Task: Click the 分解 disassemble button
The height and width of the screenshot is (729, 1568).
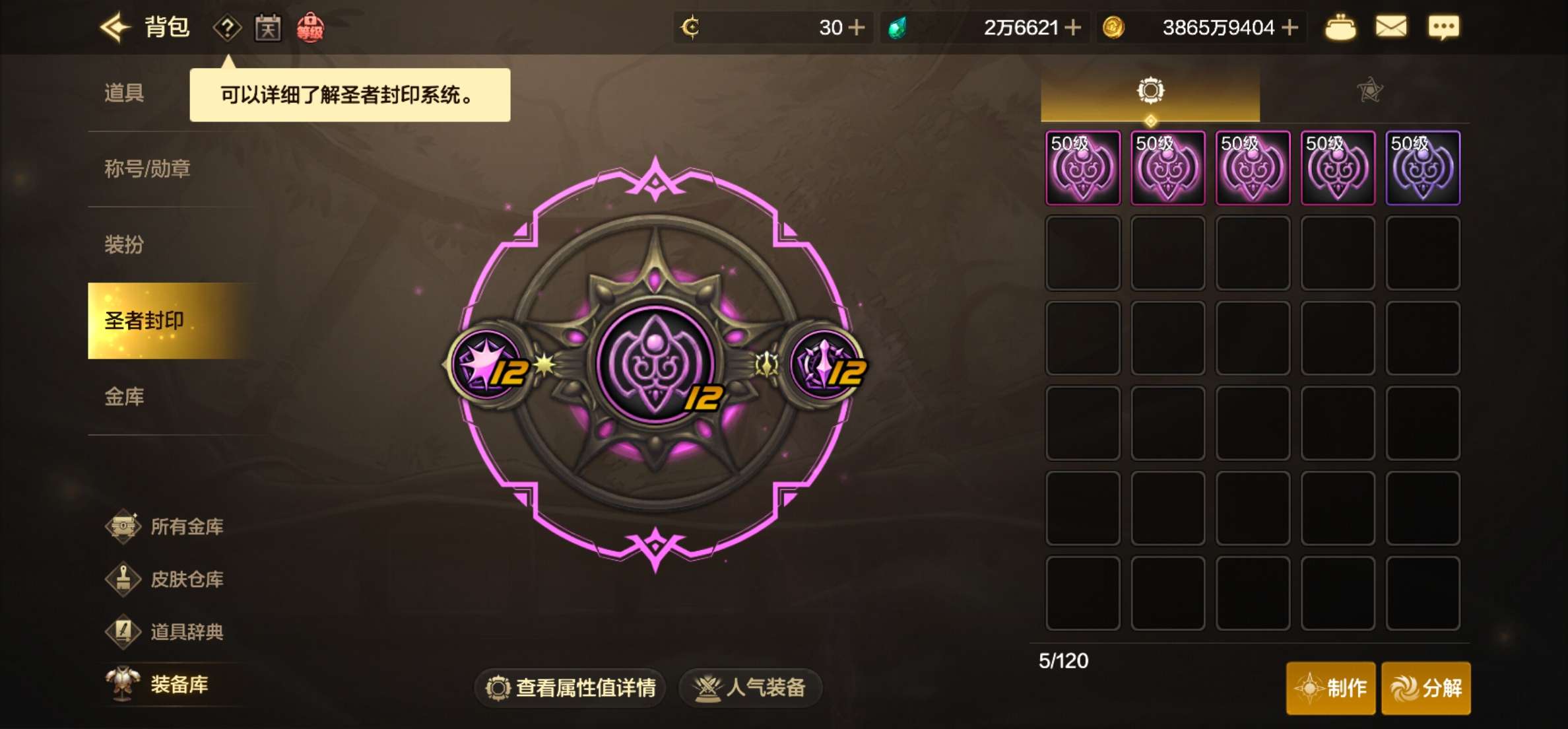Action: tap(1426, 688)
